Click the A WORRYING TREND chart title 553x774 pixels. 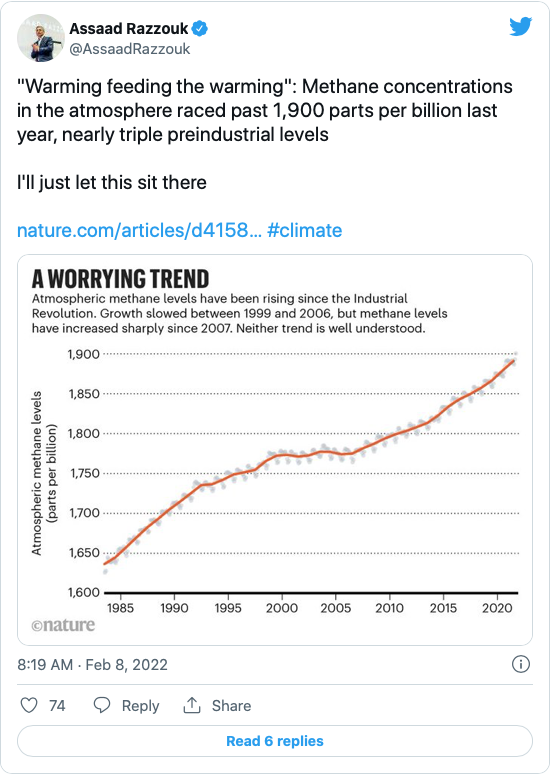[x=120, y=278]
